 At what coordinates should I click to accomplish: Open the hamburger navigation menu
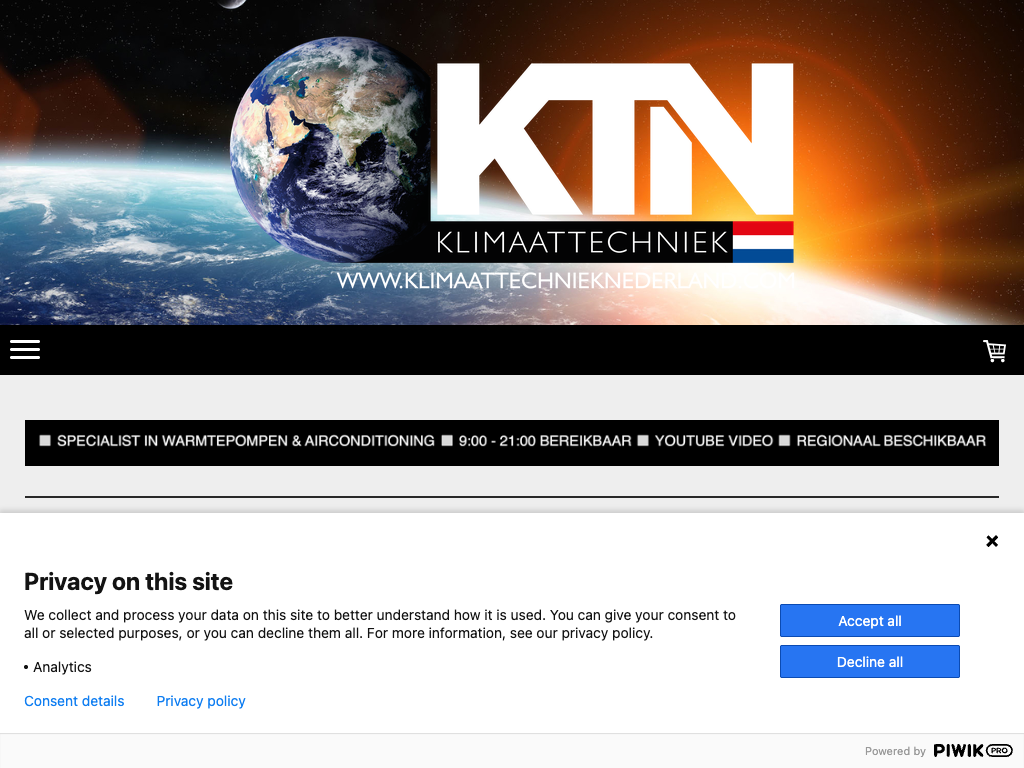pyautogui.click(x=25, y=349)
